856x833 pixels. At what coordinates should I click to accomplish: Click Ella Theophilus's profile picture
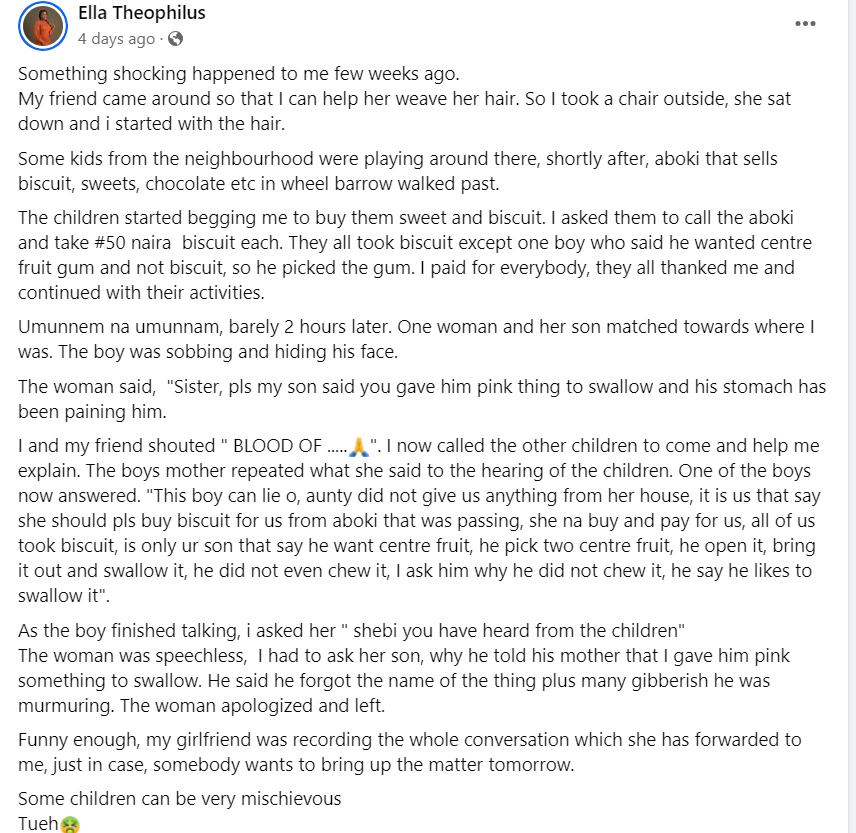43,27
